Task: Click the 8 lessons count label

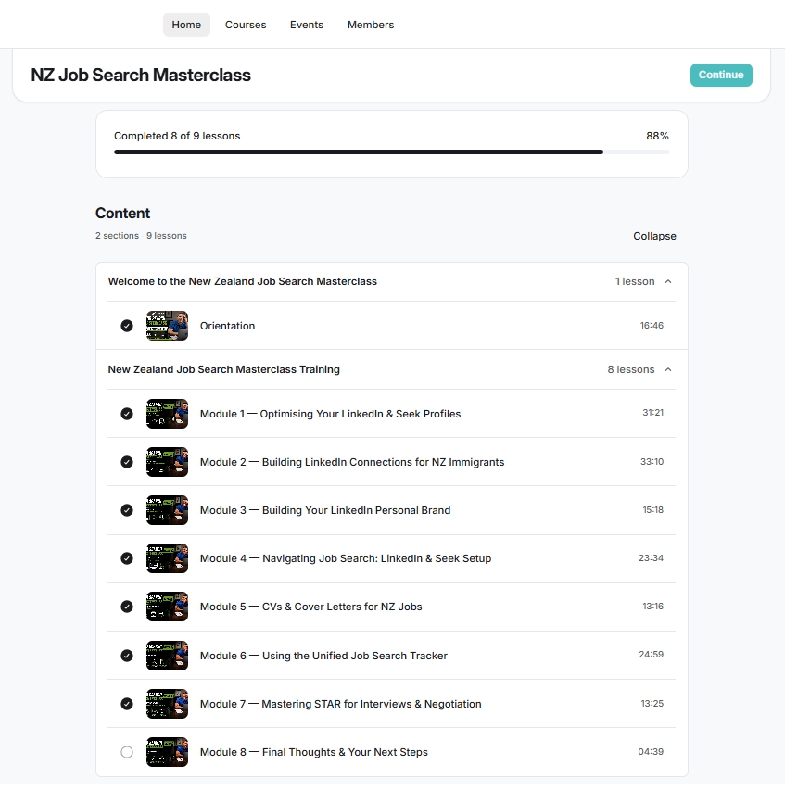Action: (x=631, y=369)
